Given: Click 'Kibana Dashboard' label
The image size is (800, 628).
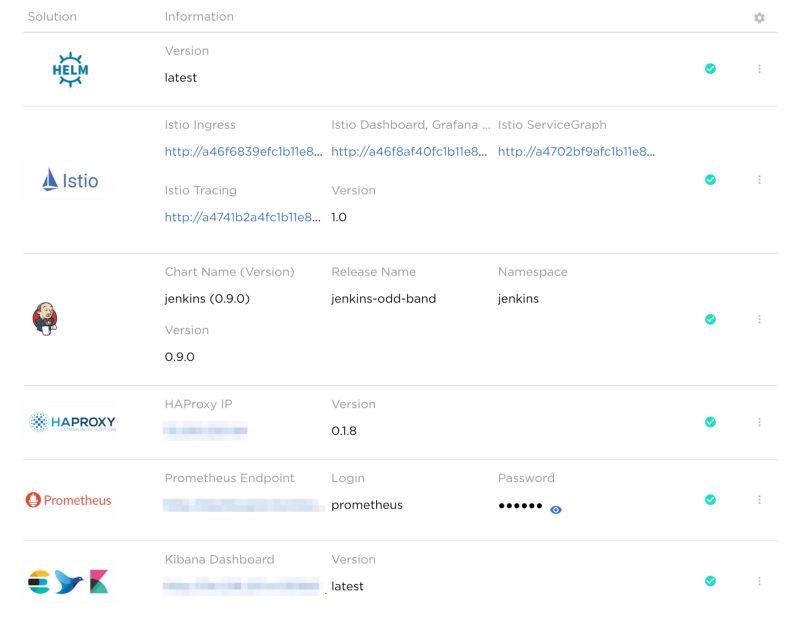Looking at the screenshot, I should coord(219,560).
